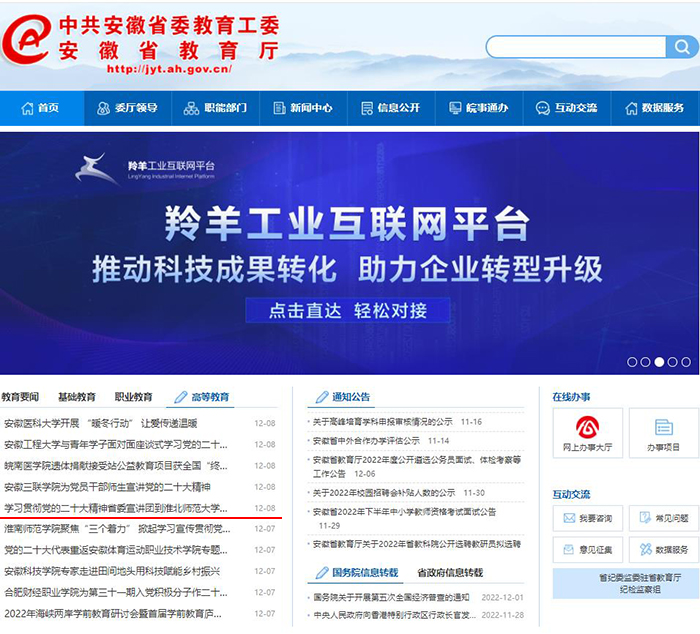
Task: Focus the site search input field
Action: coord(576,47)
